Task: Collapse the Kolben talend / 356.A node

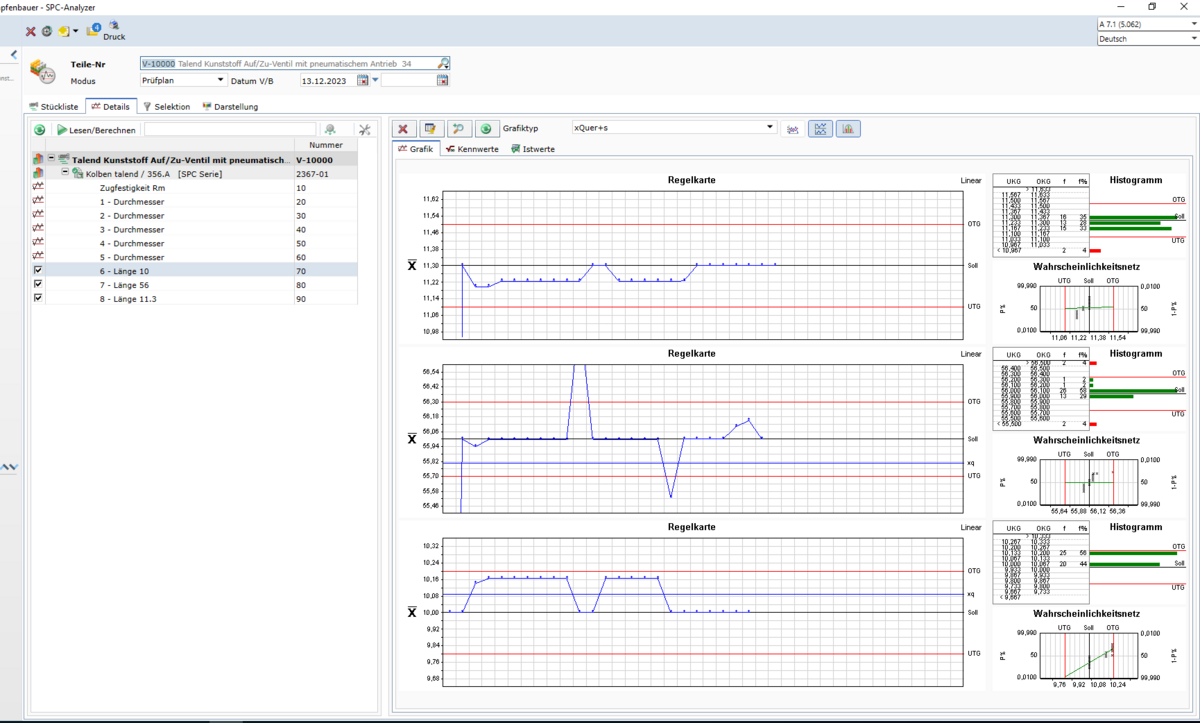Action: (65, 173)
